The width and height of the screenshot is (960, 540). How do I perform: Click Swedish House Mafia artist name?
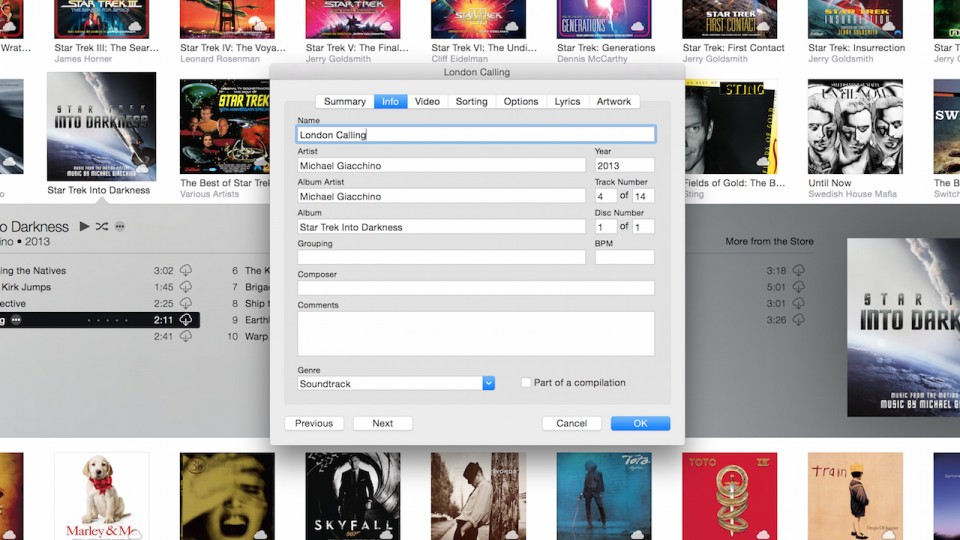(852, 194)
